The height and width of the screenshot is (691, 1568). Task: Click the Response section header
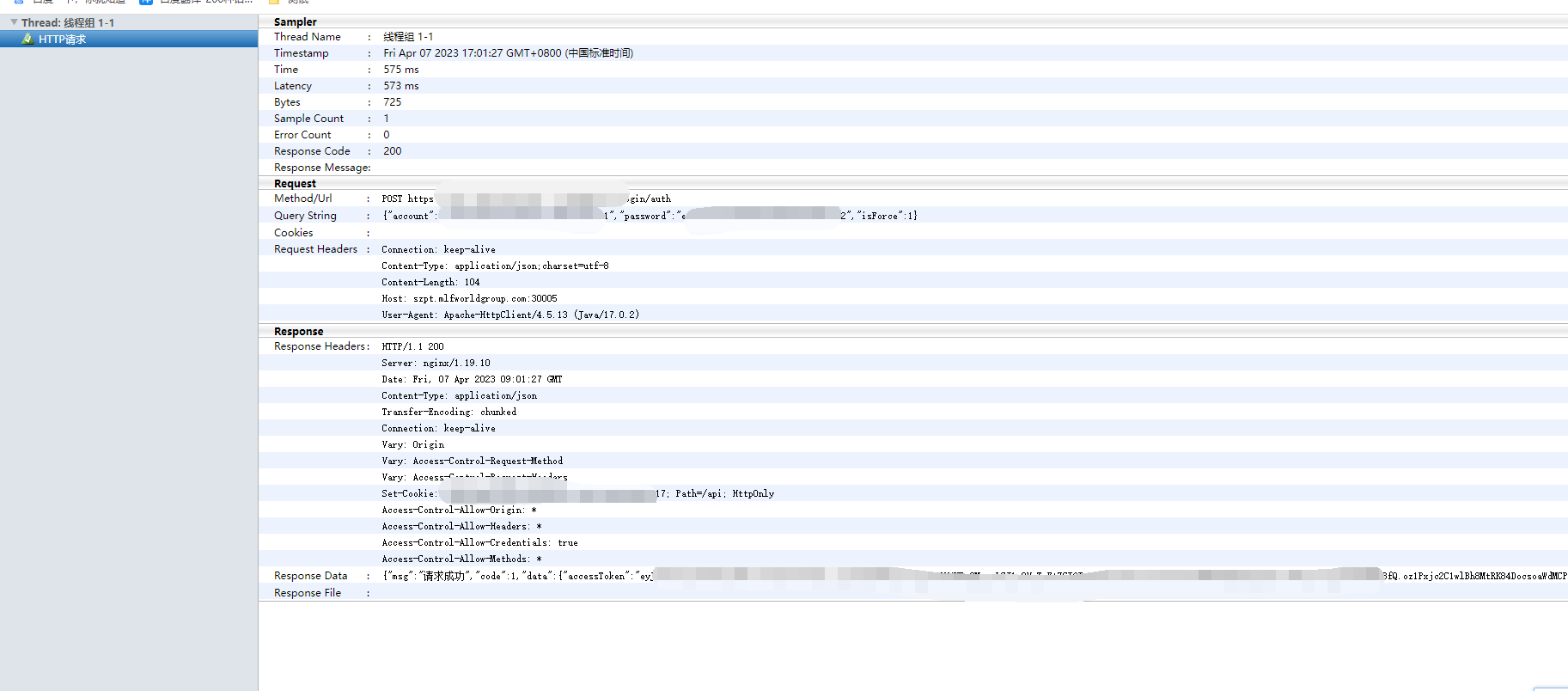(x=298, y=332)
